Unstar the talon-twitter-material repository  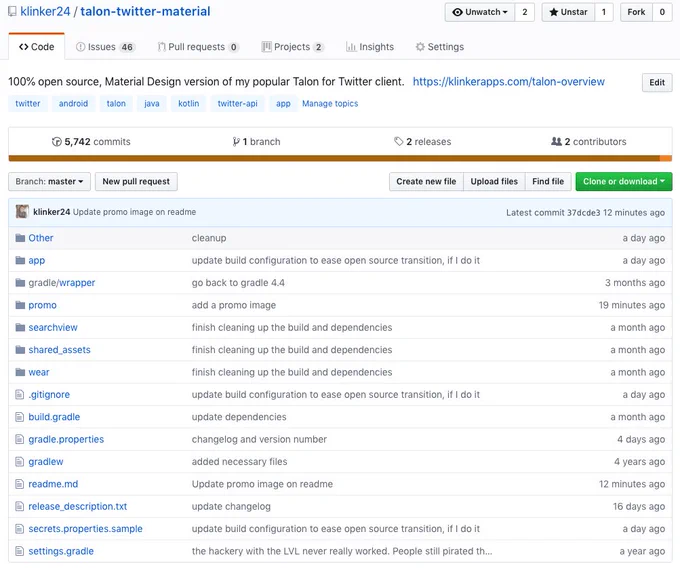point(568,12)
